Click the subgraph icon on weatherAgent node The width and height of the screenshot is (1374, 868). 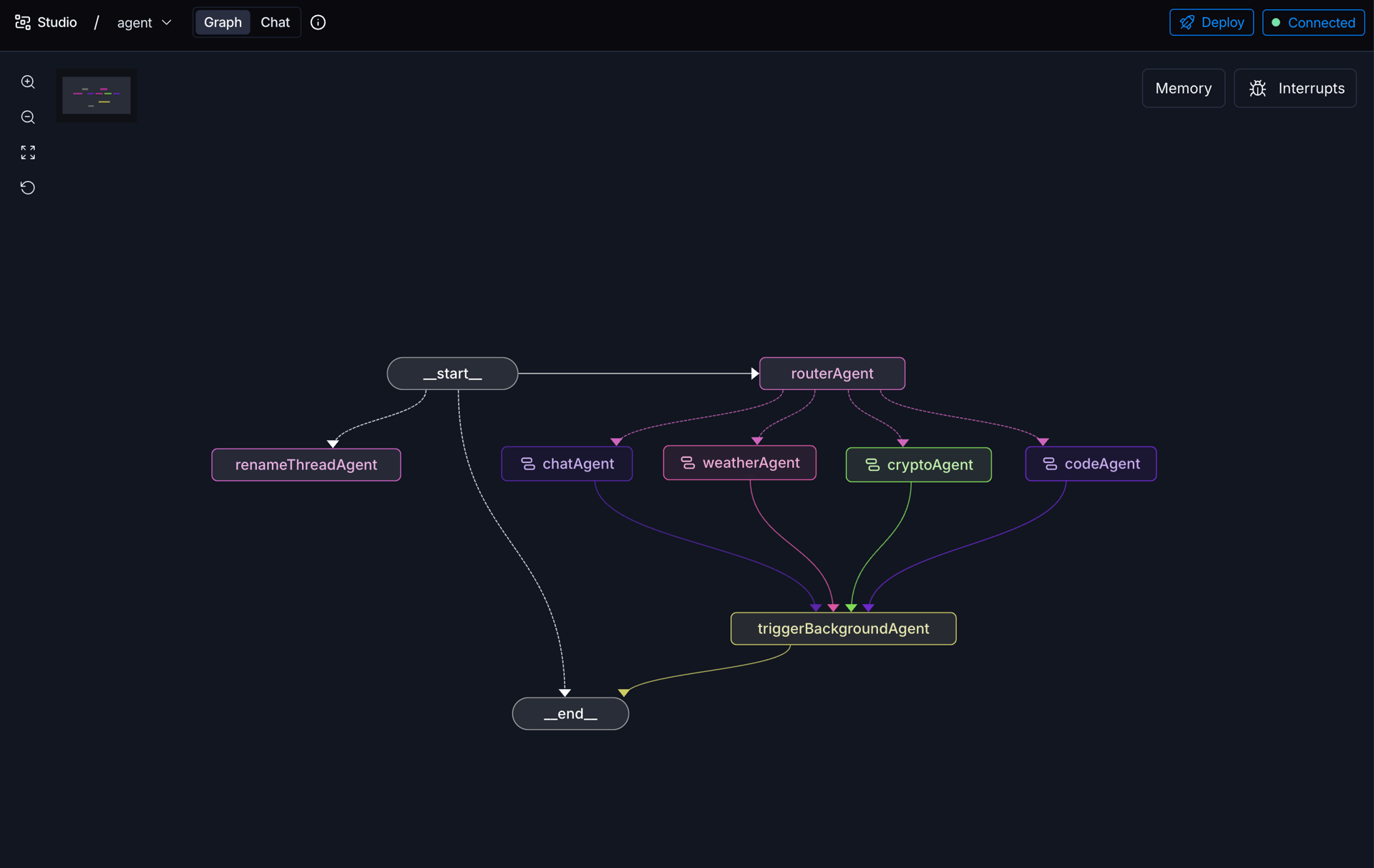click(688, 463)
